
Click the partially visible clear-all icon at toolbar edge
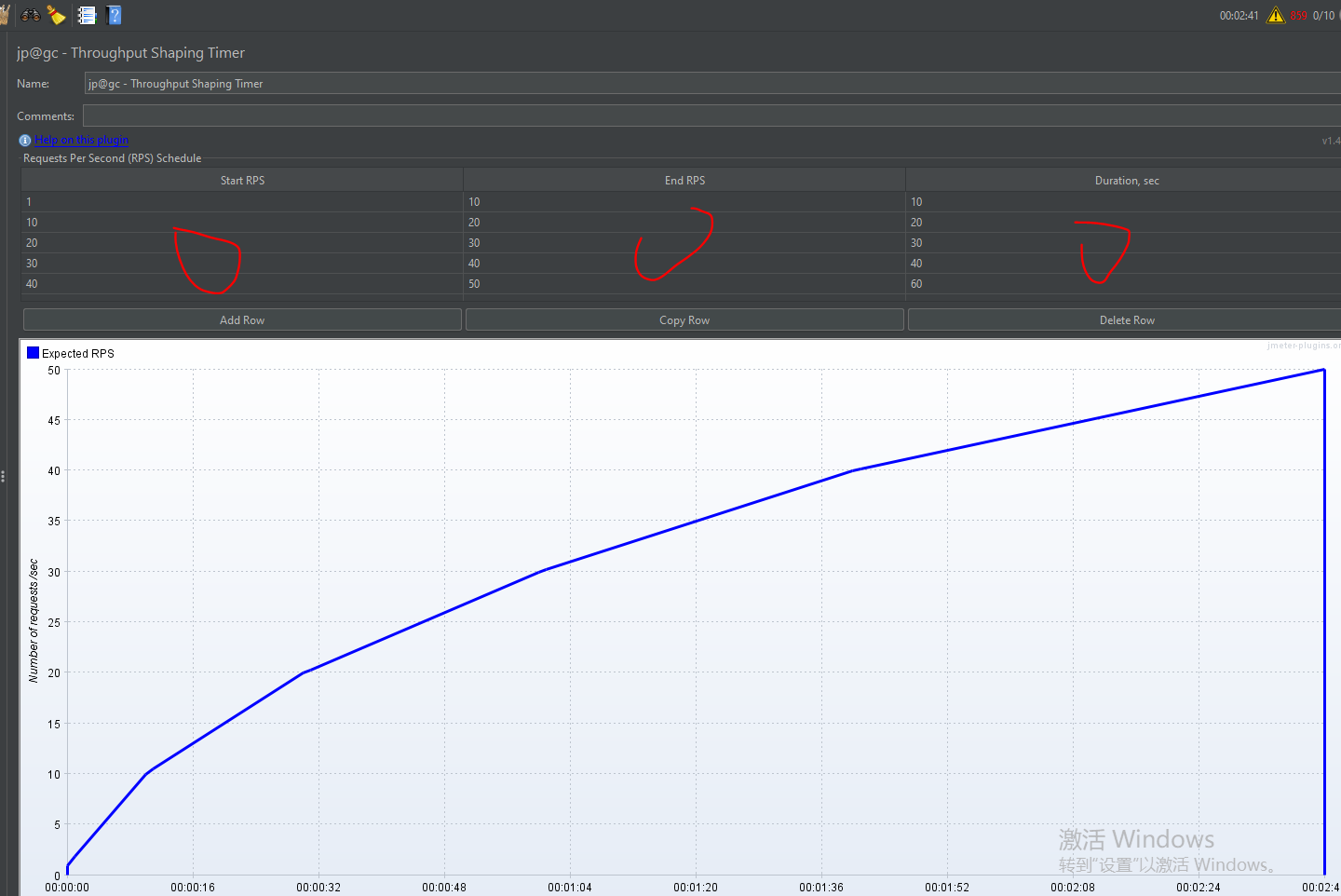[x=4, y=15]
